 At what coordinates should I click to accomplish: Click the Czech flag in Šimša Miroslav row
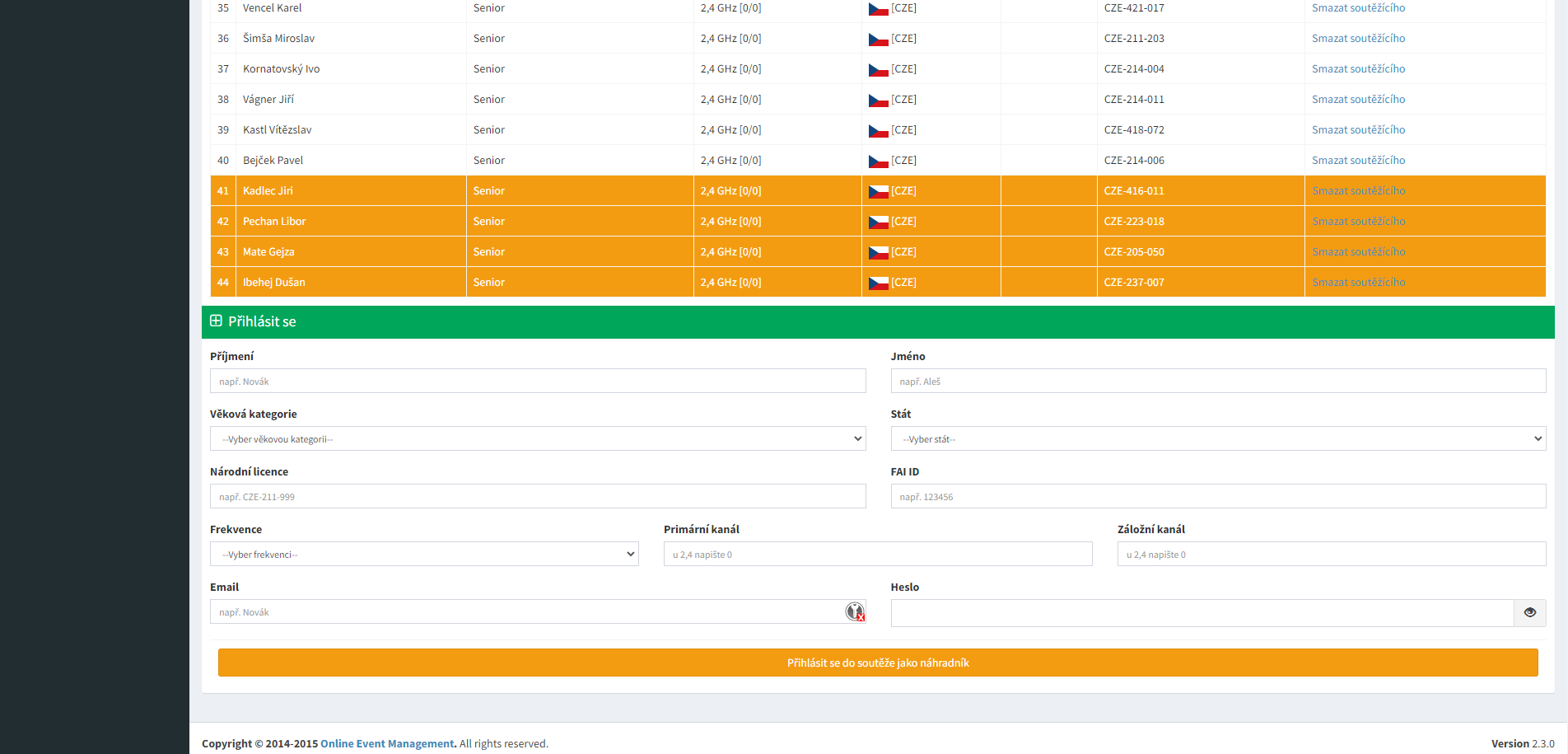click(x=878, y=39)
